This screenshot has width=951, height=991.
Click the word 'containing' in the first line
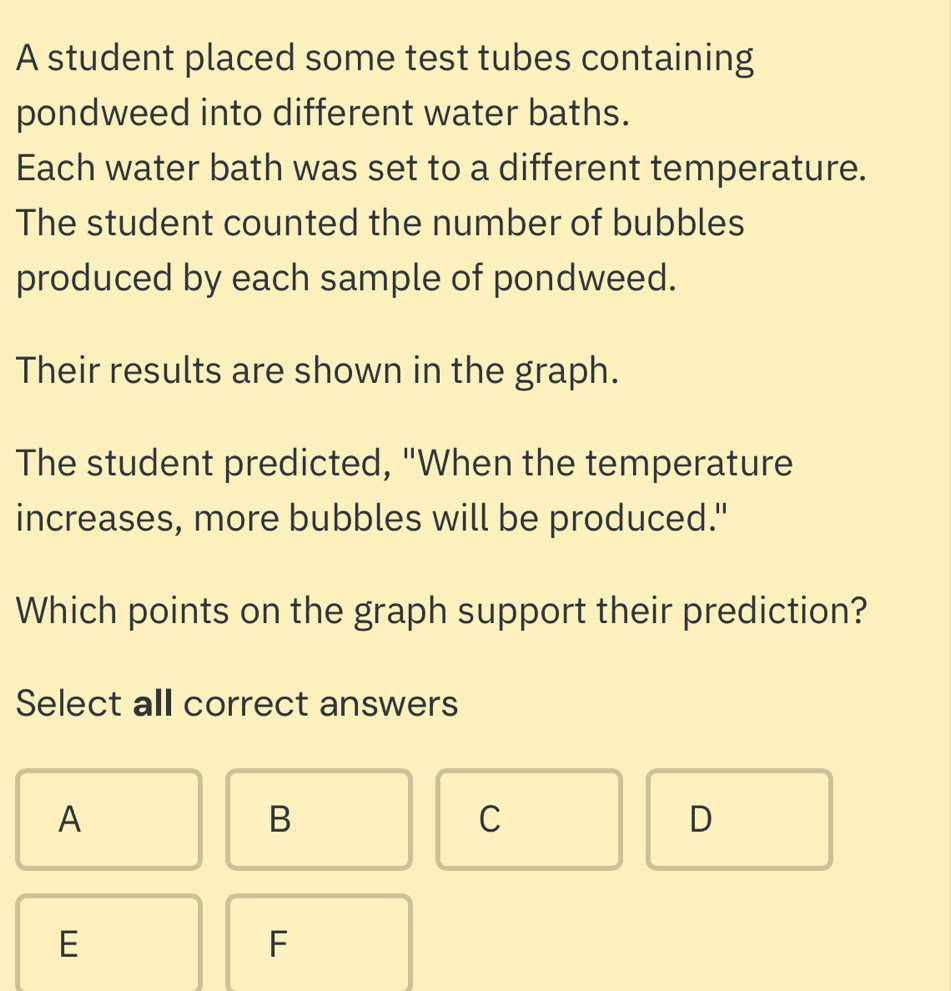pos(667,59)
